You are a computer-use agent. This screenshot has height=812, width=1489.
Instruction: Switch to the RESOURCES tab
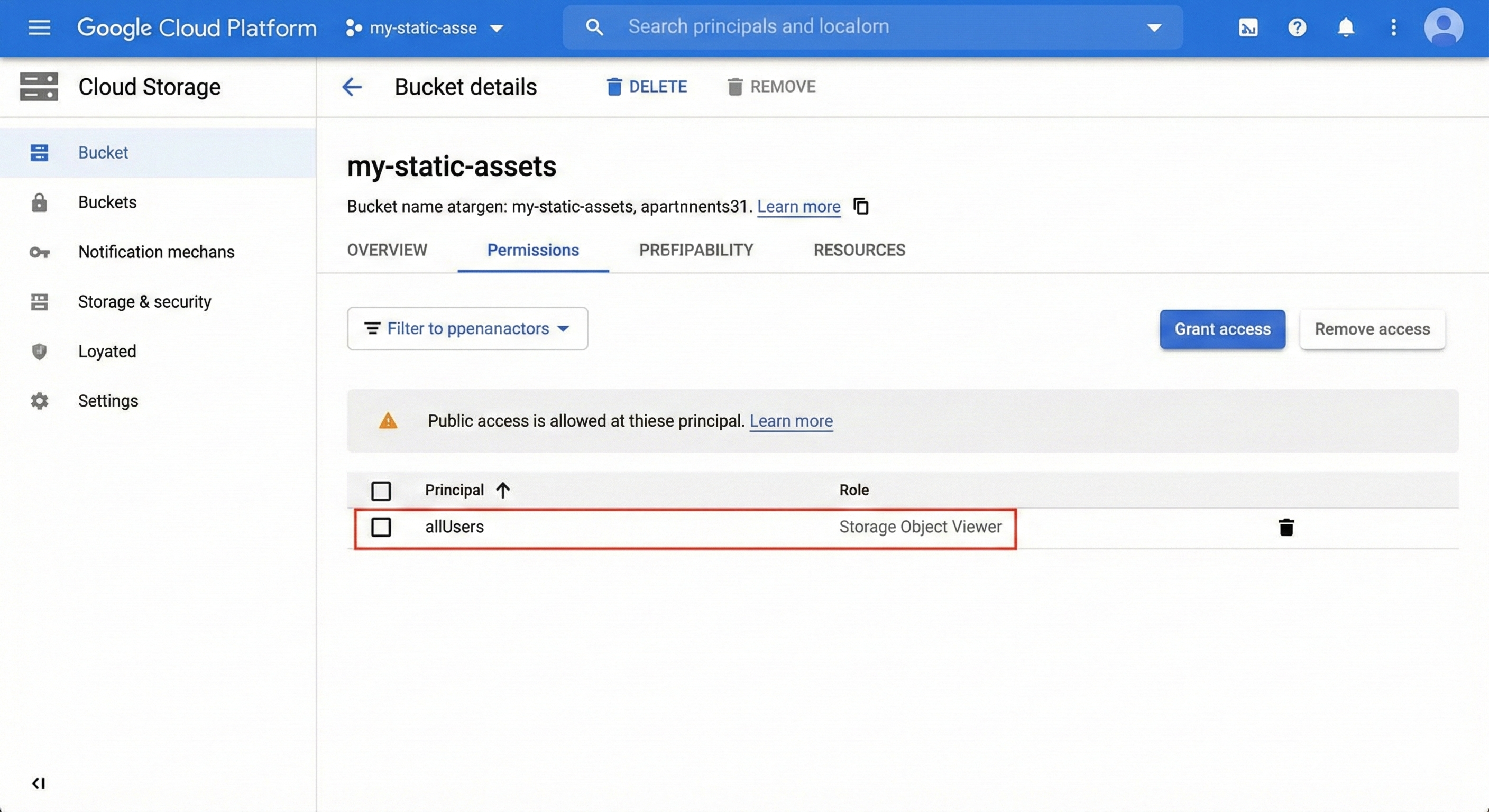click(859, 250)
